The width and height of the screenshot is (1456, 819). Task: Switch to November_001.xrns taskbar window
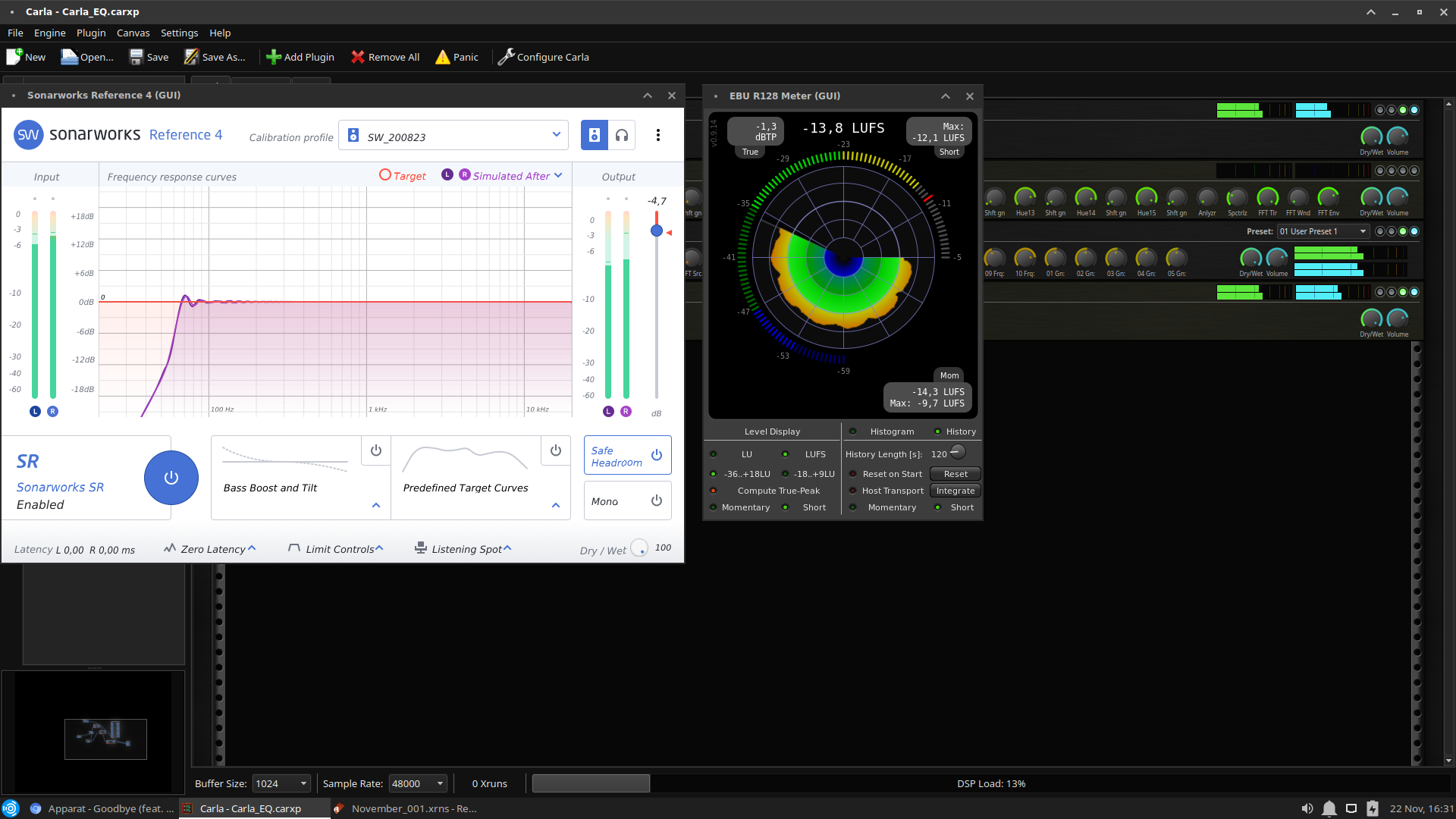pyautogui.click(x=405, y=808)
